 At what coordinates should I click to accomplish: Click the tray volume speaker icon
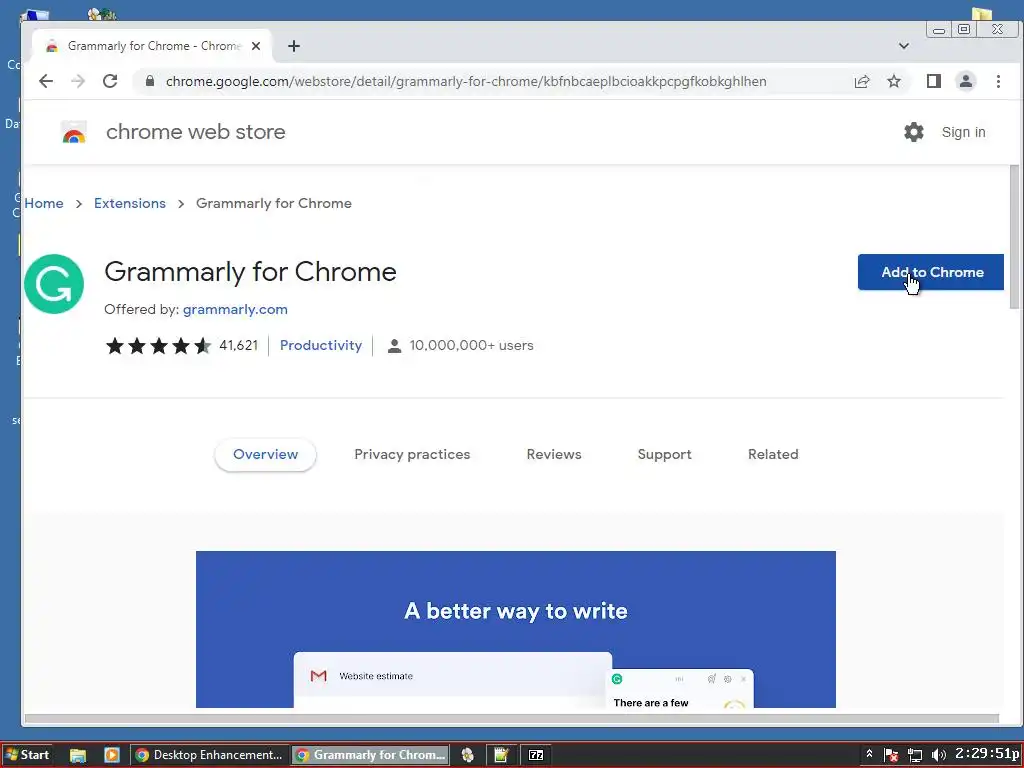pos(938,756)
